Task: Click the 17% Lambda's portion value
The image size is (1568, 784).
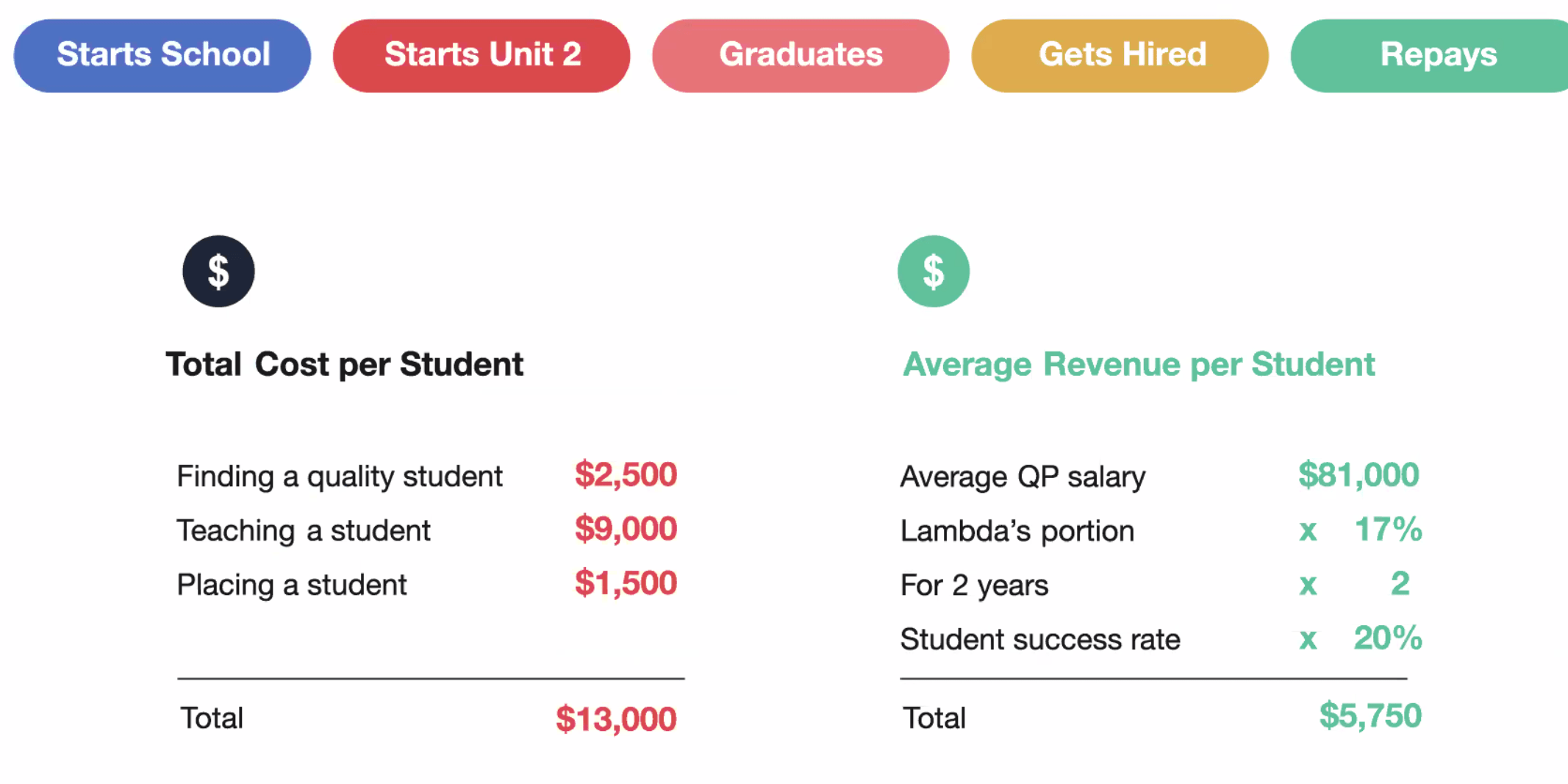Action: (x=1387, y=530)
